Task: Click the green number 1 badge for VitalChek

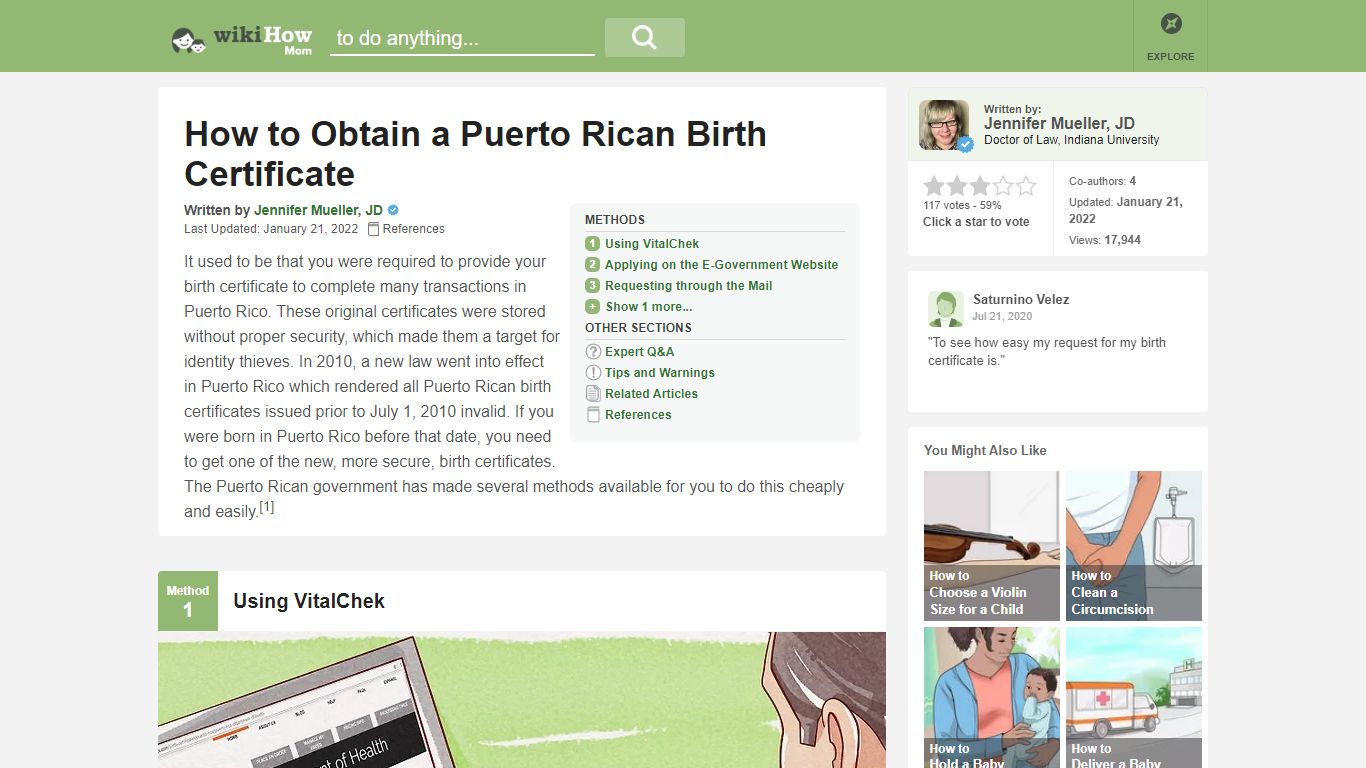Action: [593, 244]
